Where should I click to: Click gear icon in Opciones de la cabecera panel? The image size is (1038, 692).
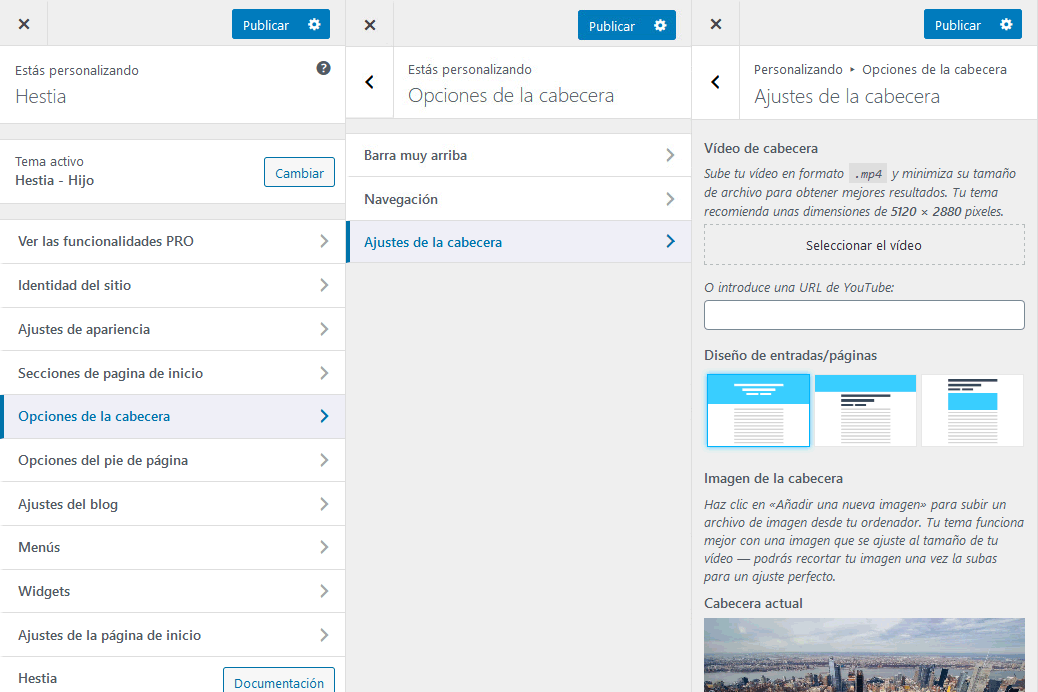(x=660, y=25)
